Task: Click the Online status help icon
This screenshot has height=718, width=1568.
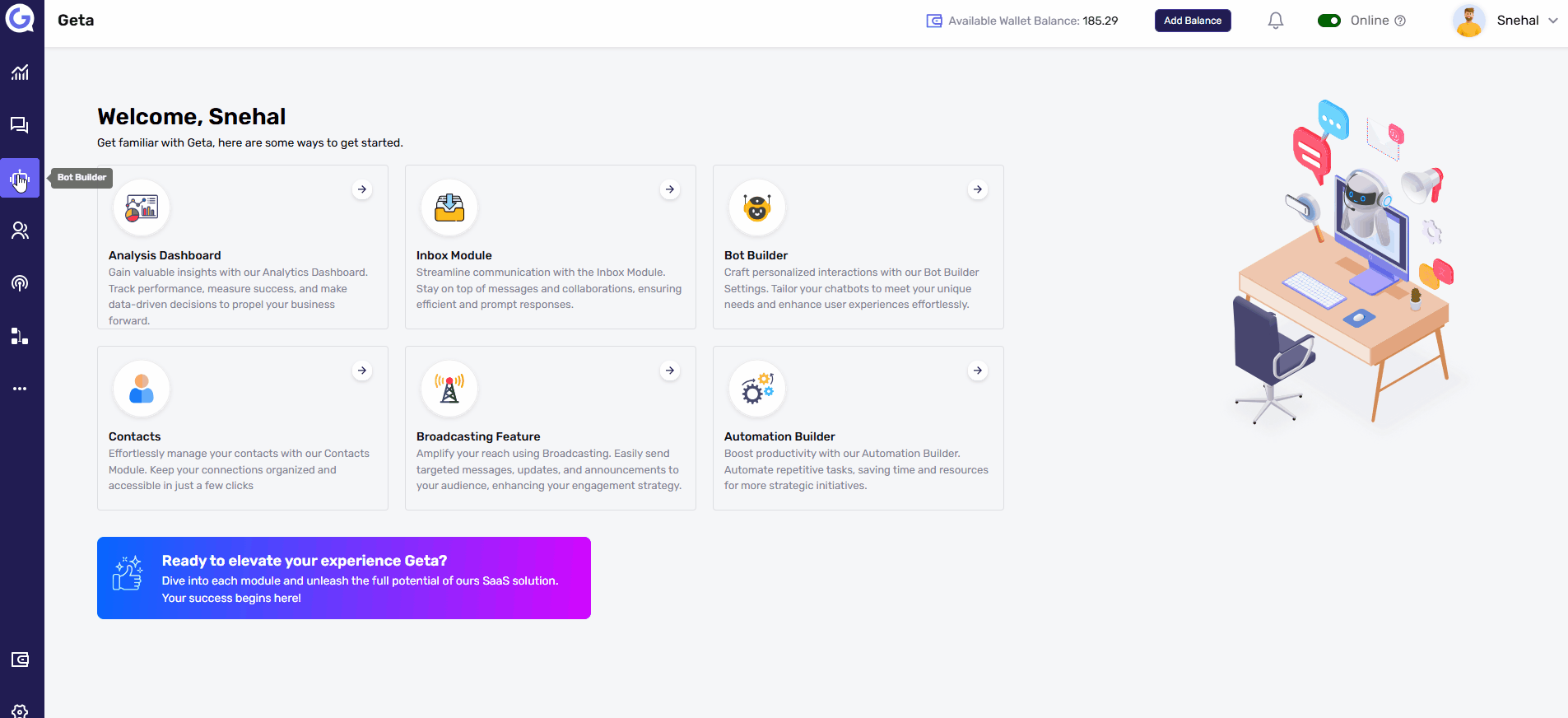Action: tap(1400, 21)
